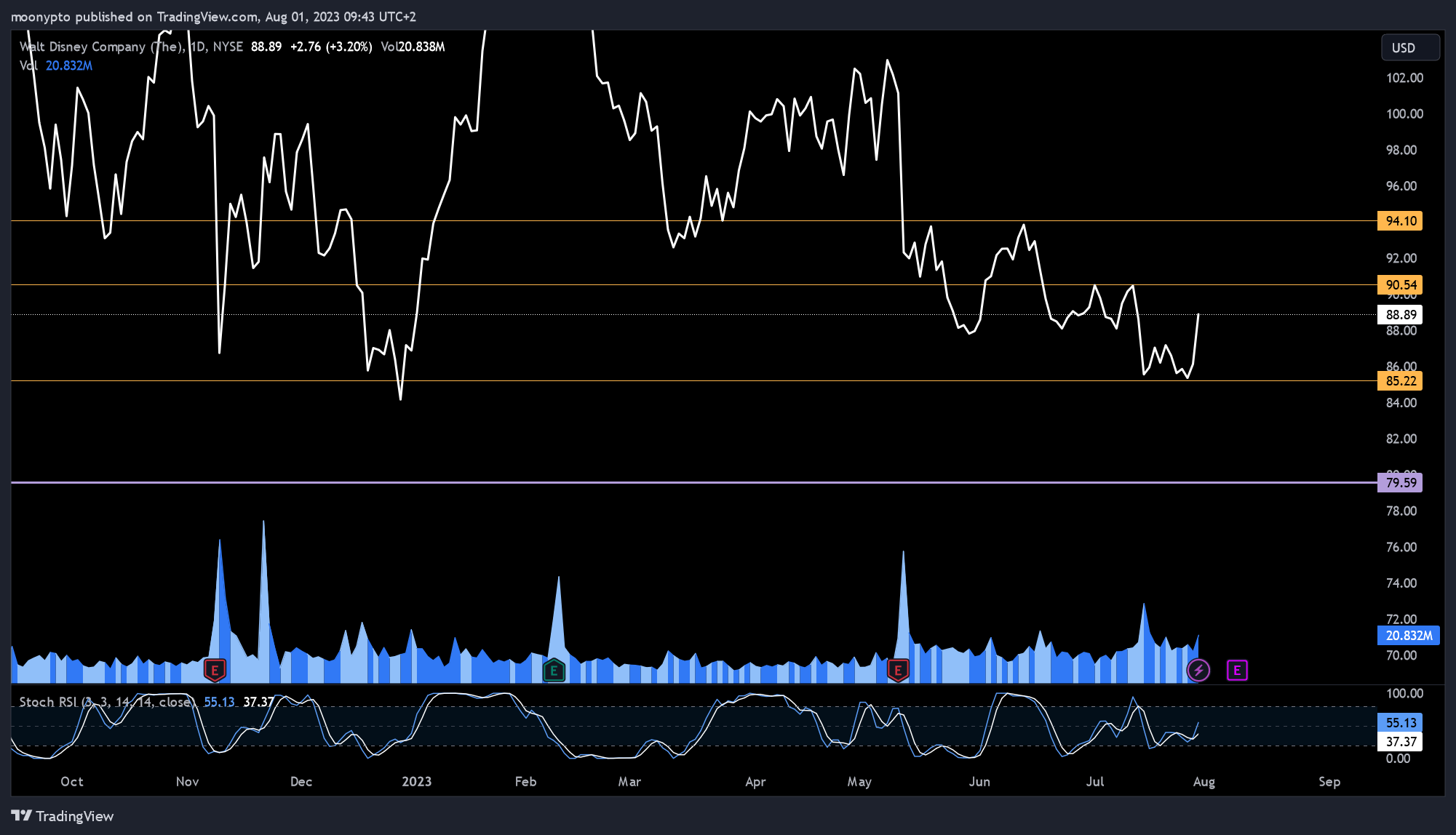Click the Sep label on time axis
Viewport: 1456px width, 835px height.
1329,782
